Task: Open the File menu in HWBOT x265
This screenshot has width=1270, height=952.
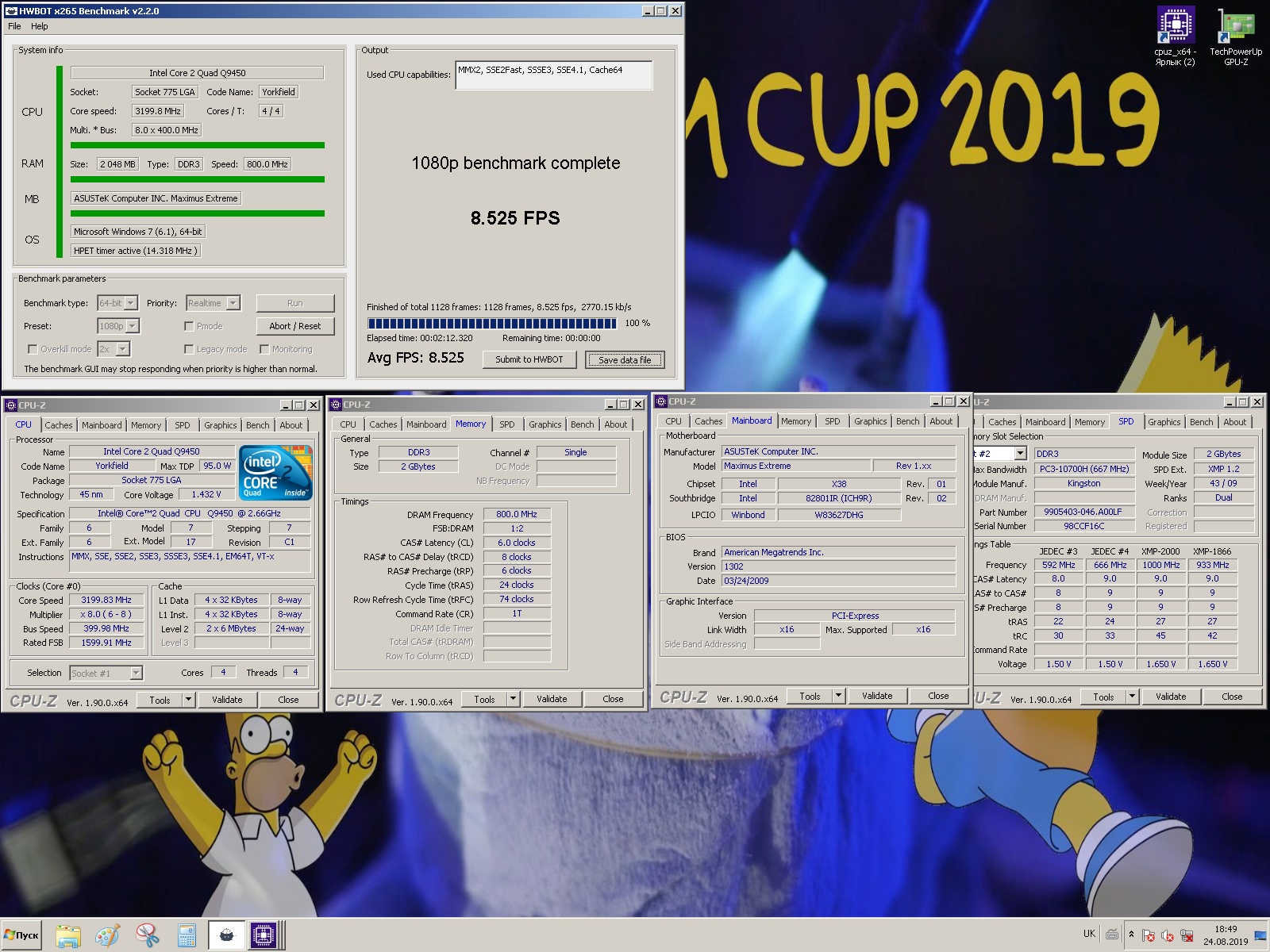Action: click(x=14, y=26)
